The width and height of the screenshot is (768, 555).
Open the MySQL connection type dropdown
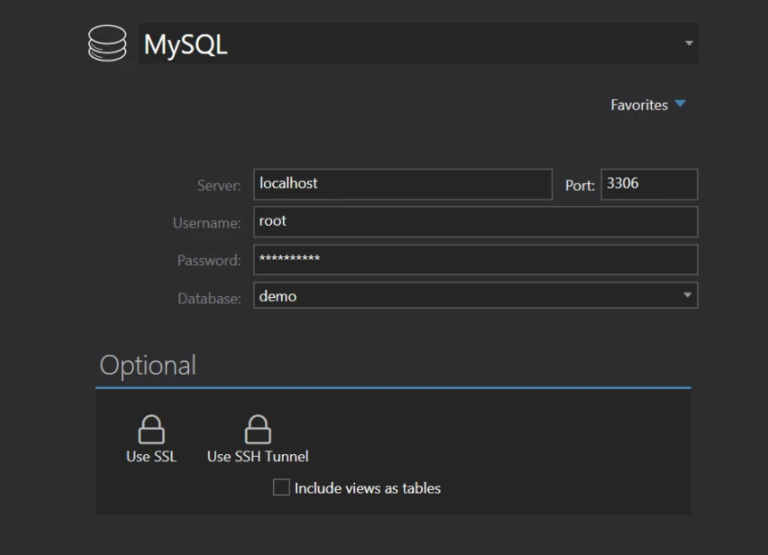click(x=418, y=43)
